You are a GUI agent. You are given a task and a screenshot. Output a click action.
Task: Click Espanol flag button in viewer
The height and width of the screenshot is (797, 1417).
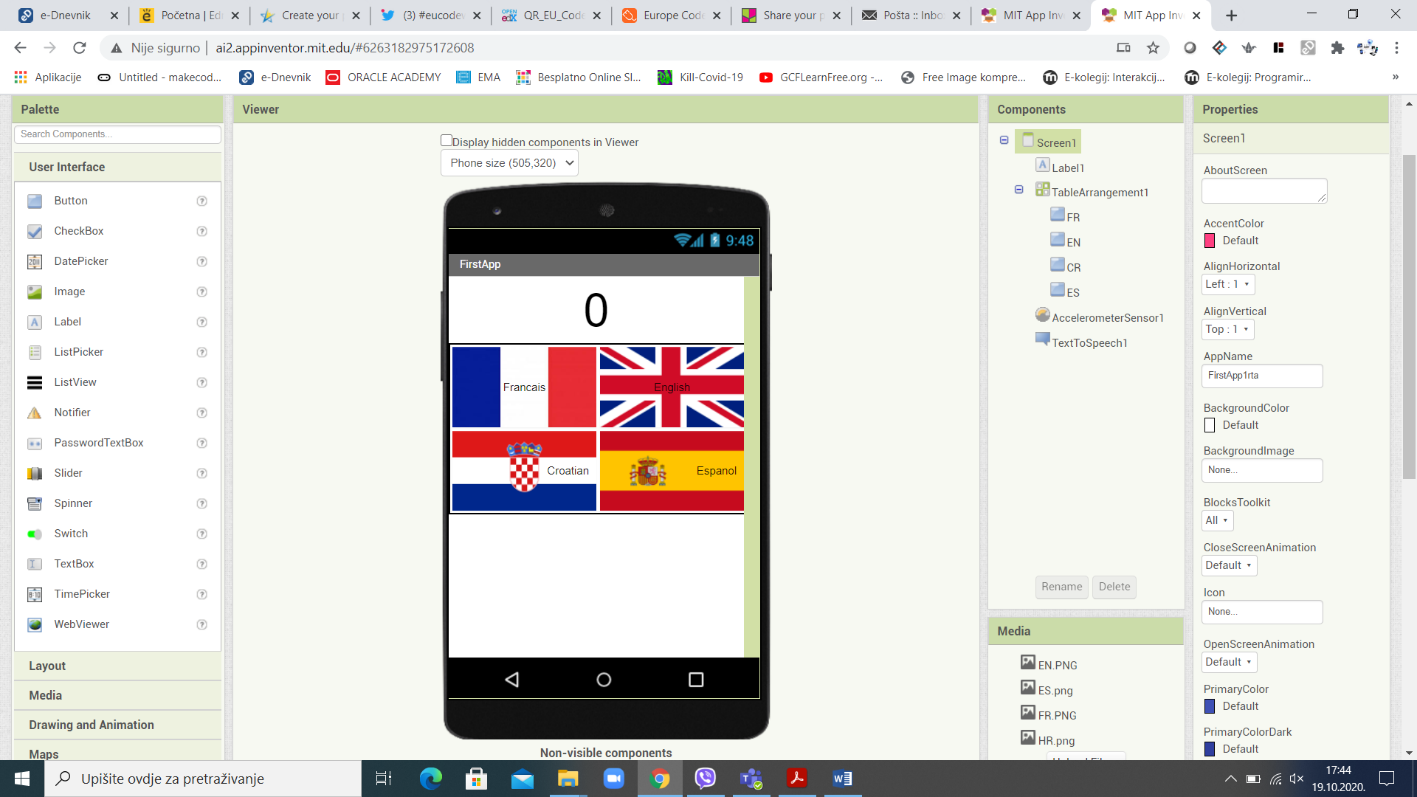672,471
